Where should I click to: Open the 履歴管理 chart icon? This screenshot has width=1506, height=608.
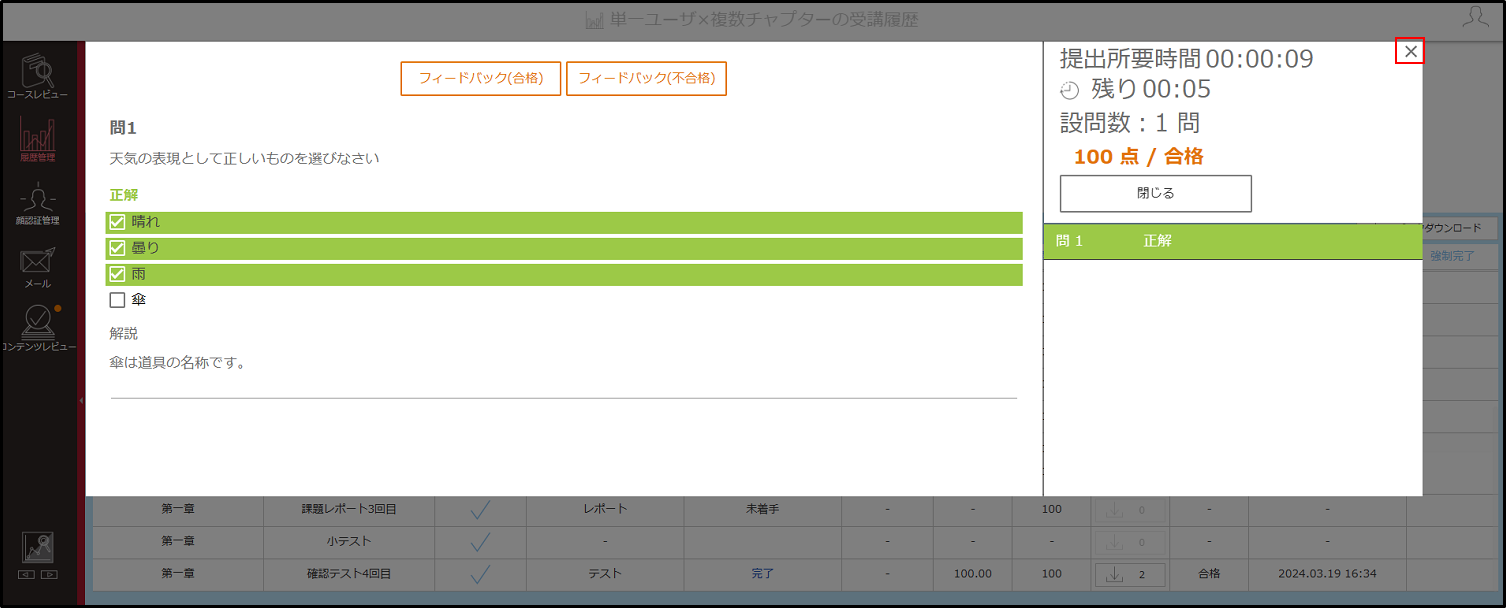[x=37, y=138]
